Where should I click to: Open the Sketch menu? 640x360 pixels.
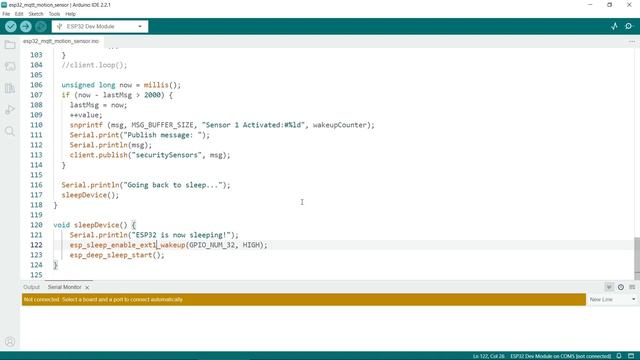(36, 14)
